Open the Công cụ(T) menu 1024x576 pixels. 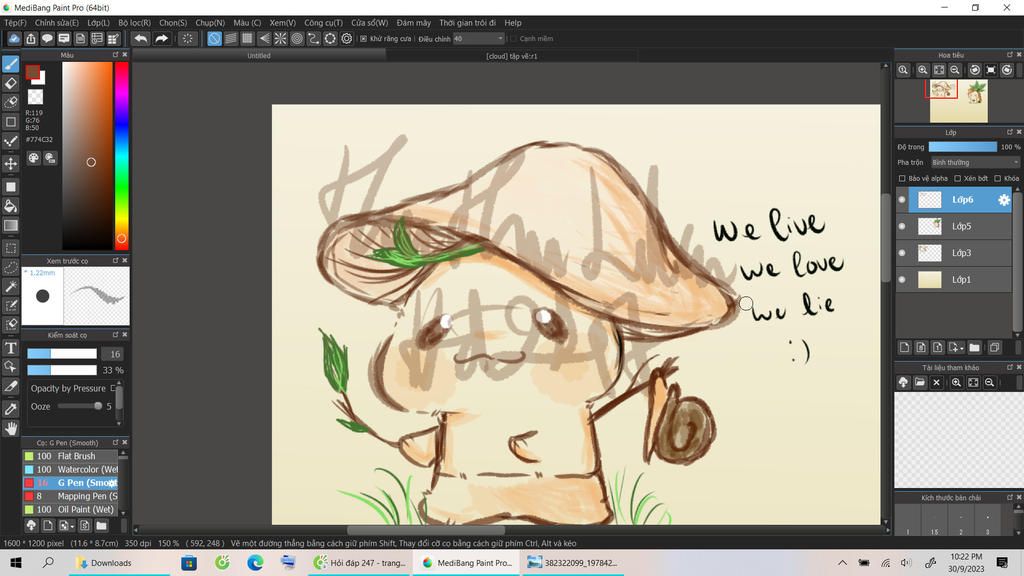pyautogui.click(x=323, y=23)
